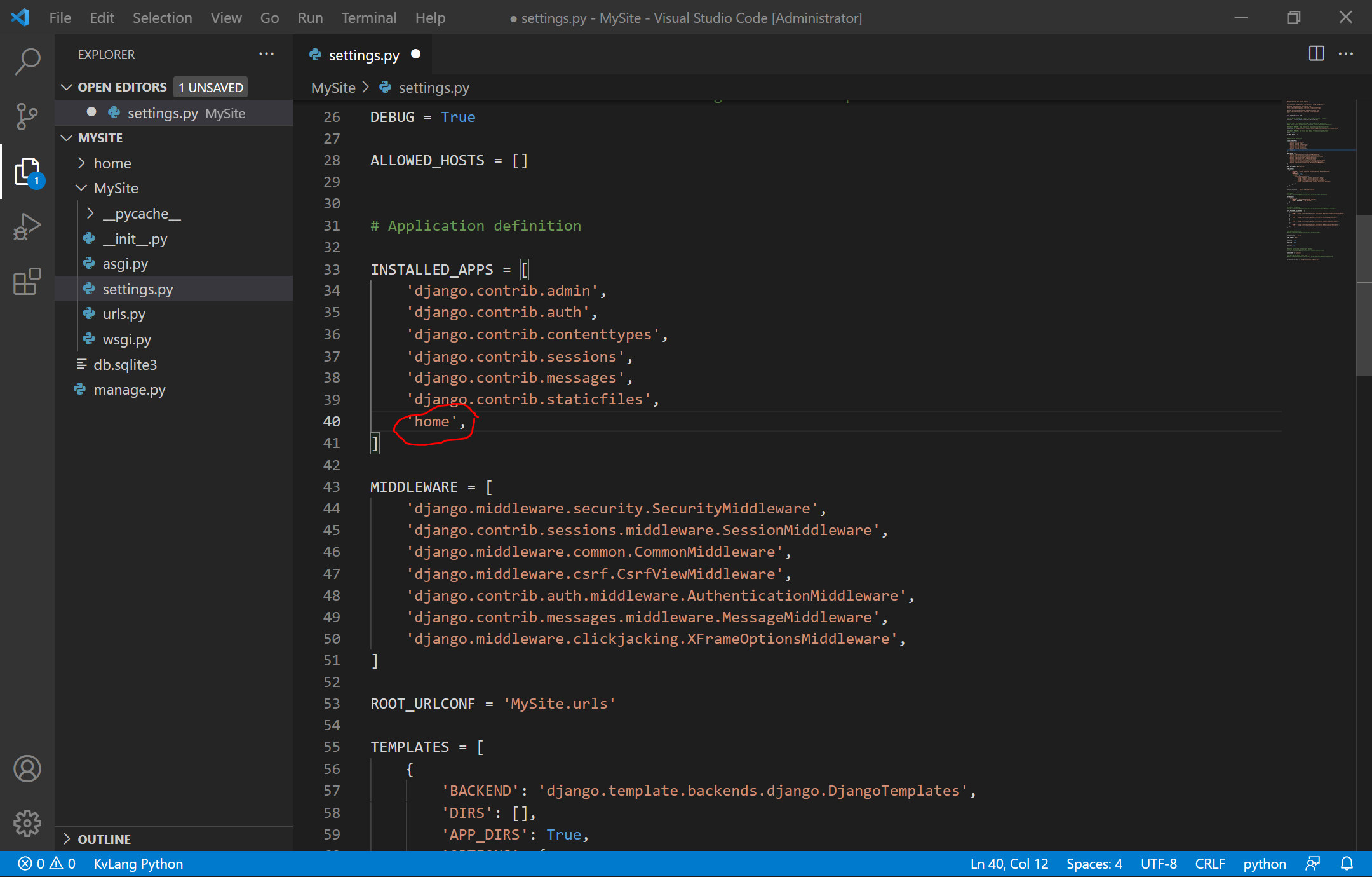Viewport: 1372px width, 877px height.
Task: Click the DEBUG = True line
Action: tap(423, 117)
